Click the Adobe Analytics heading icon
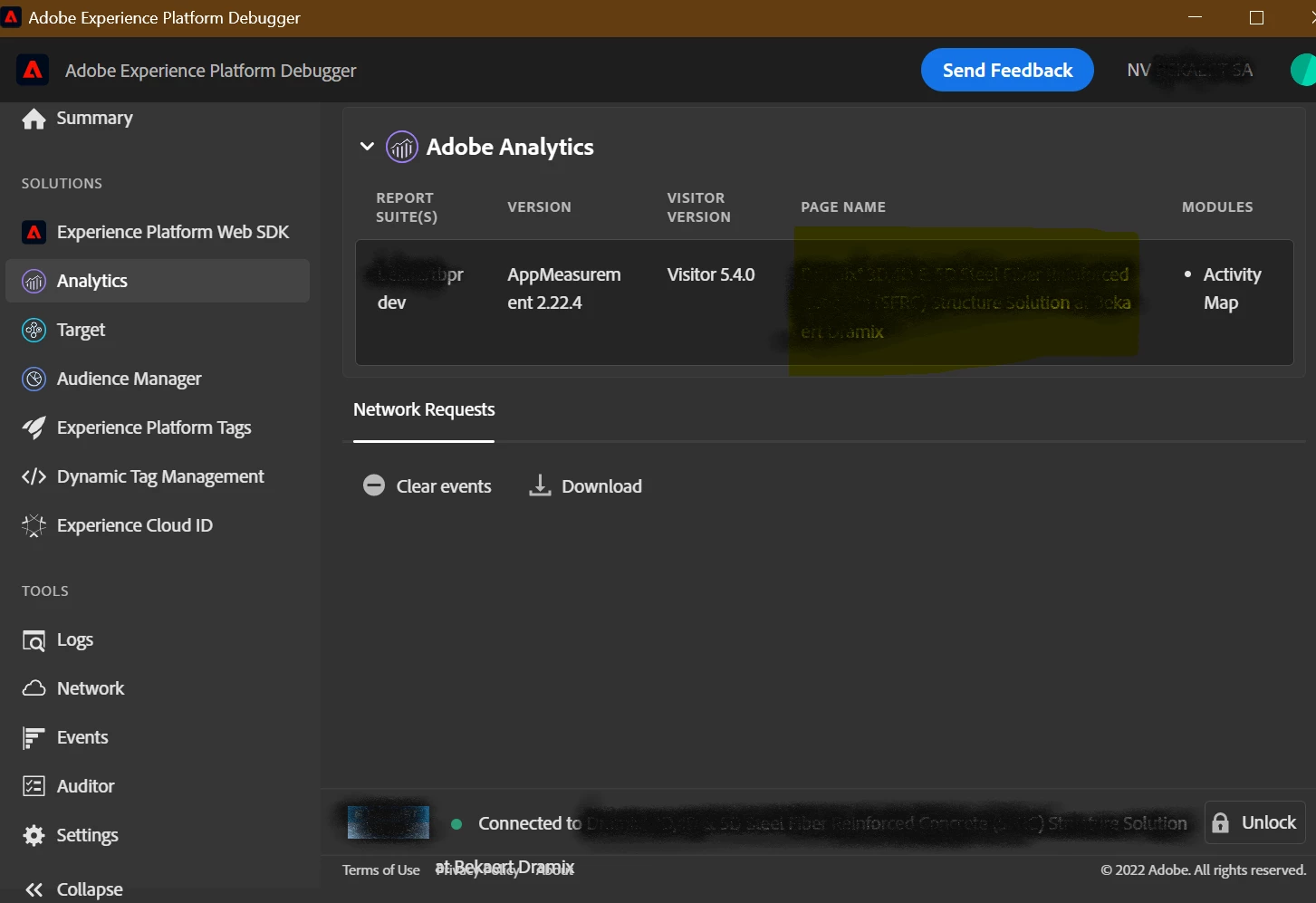 pos(402,147)
